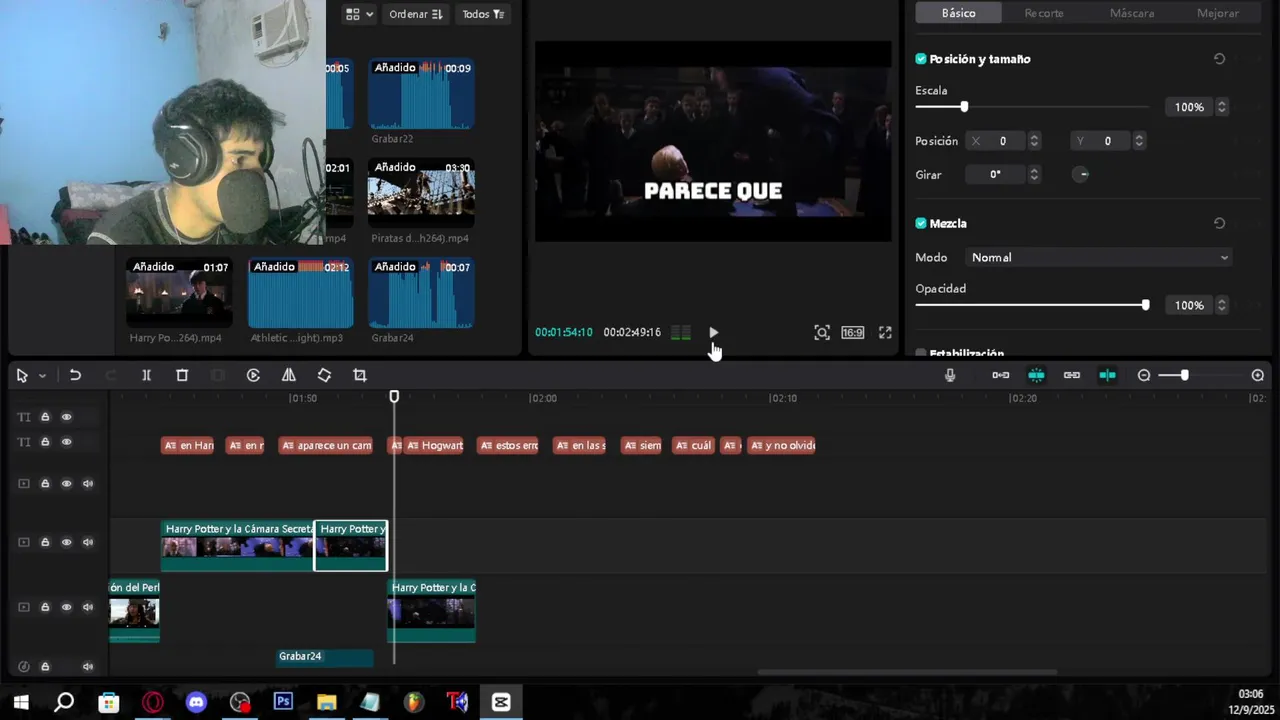Screen dimensions: 1280x720
Task: Mute the Grabar24 audio track
Action: point(88,666)
